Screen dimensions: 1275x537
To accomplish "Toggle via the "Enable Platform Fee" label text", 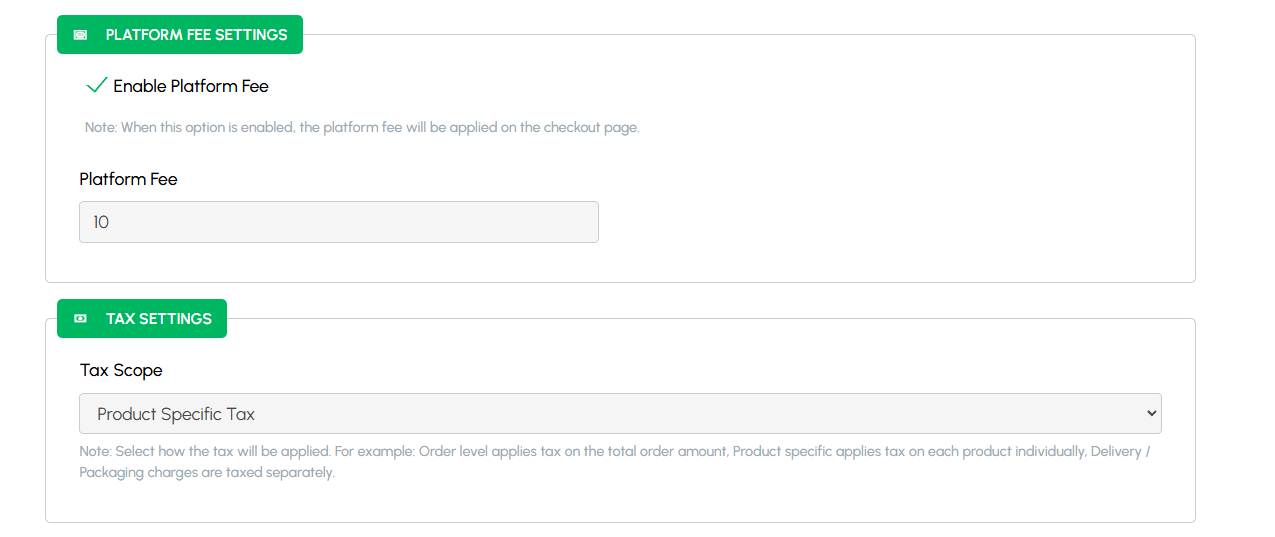I will point(190,86).
